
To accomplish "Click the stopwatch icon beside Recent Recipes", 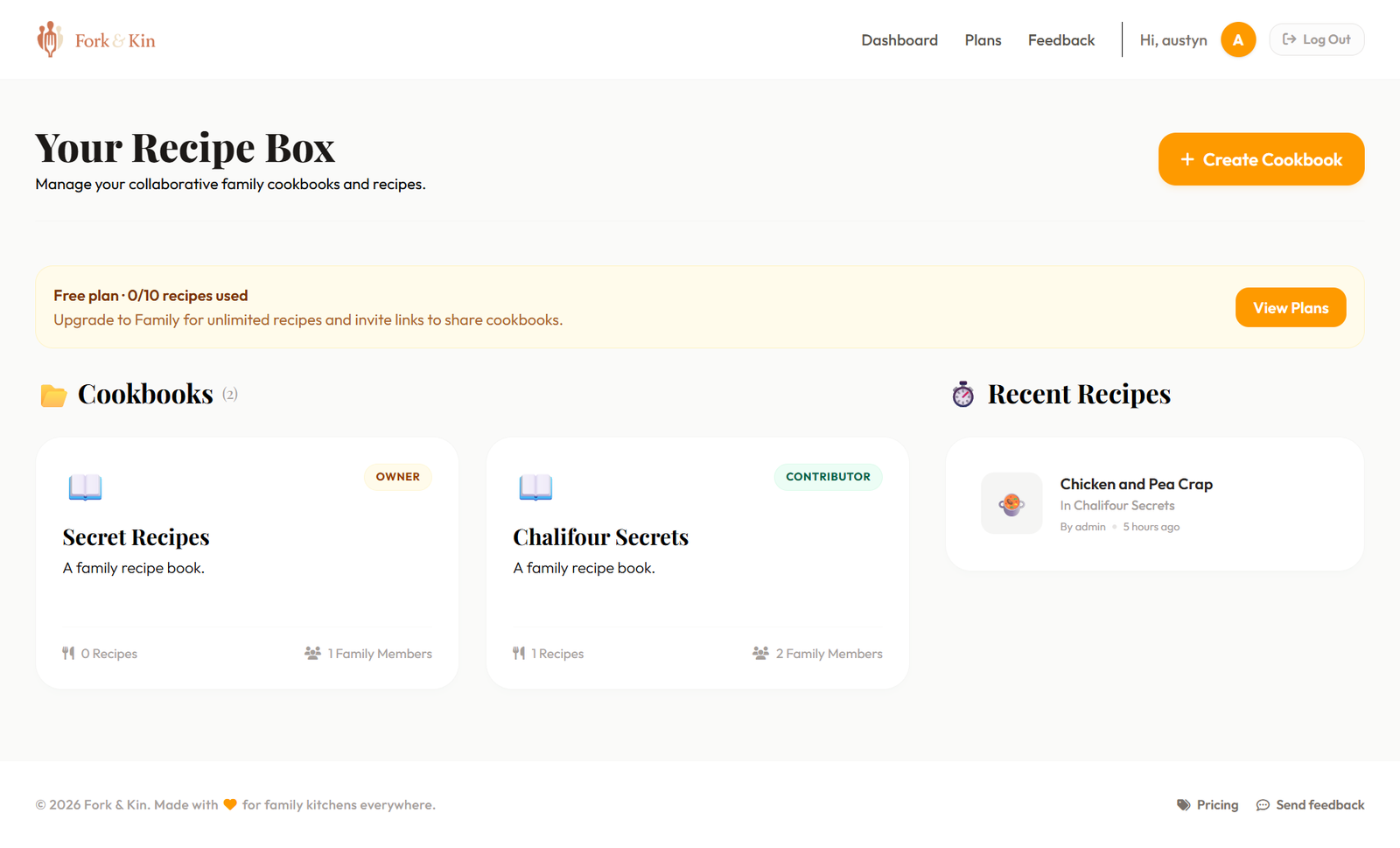I will [963, 395].
